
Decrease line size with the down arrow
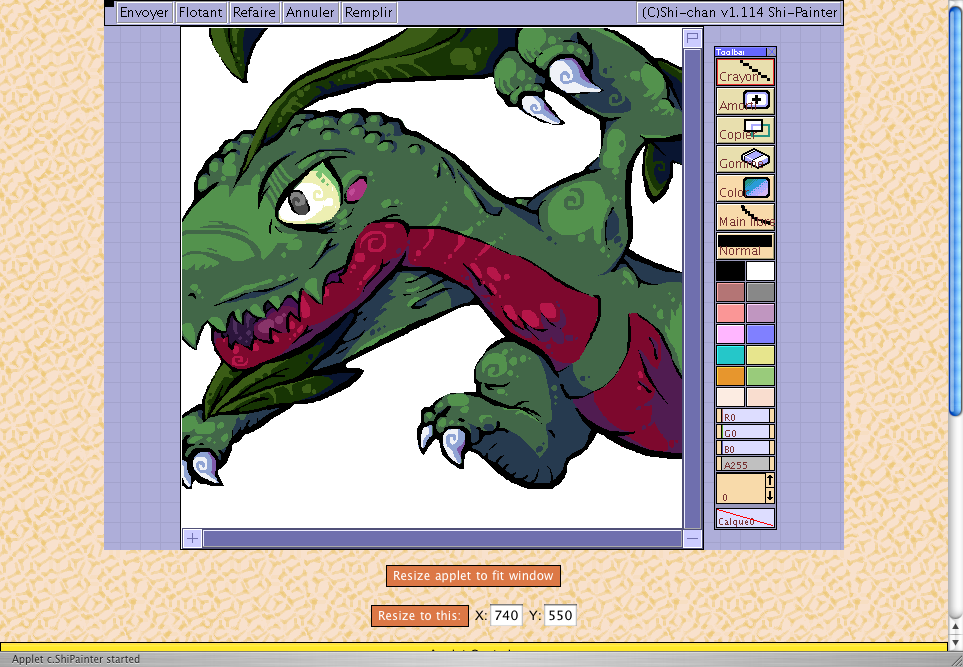(x=770, y=496)
